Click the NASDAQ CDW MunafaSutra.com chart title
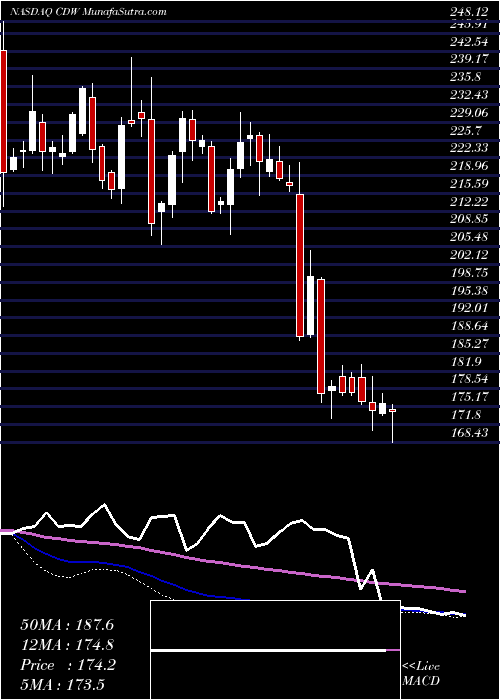Image resolution: width=500 pixels, height=700 pixels. pyautogui.click(x=87, y=12)
